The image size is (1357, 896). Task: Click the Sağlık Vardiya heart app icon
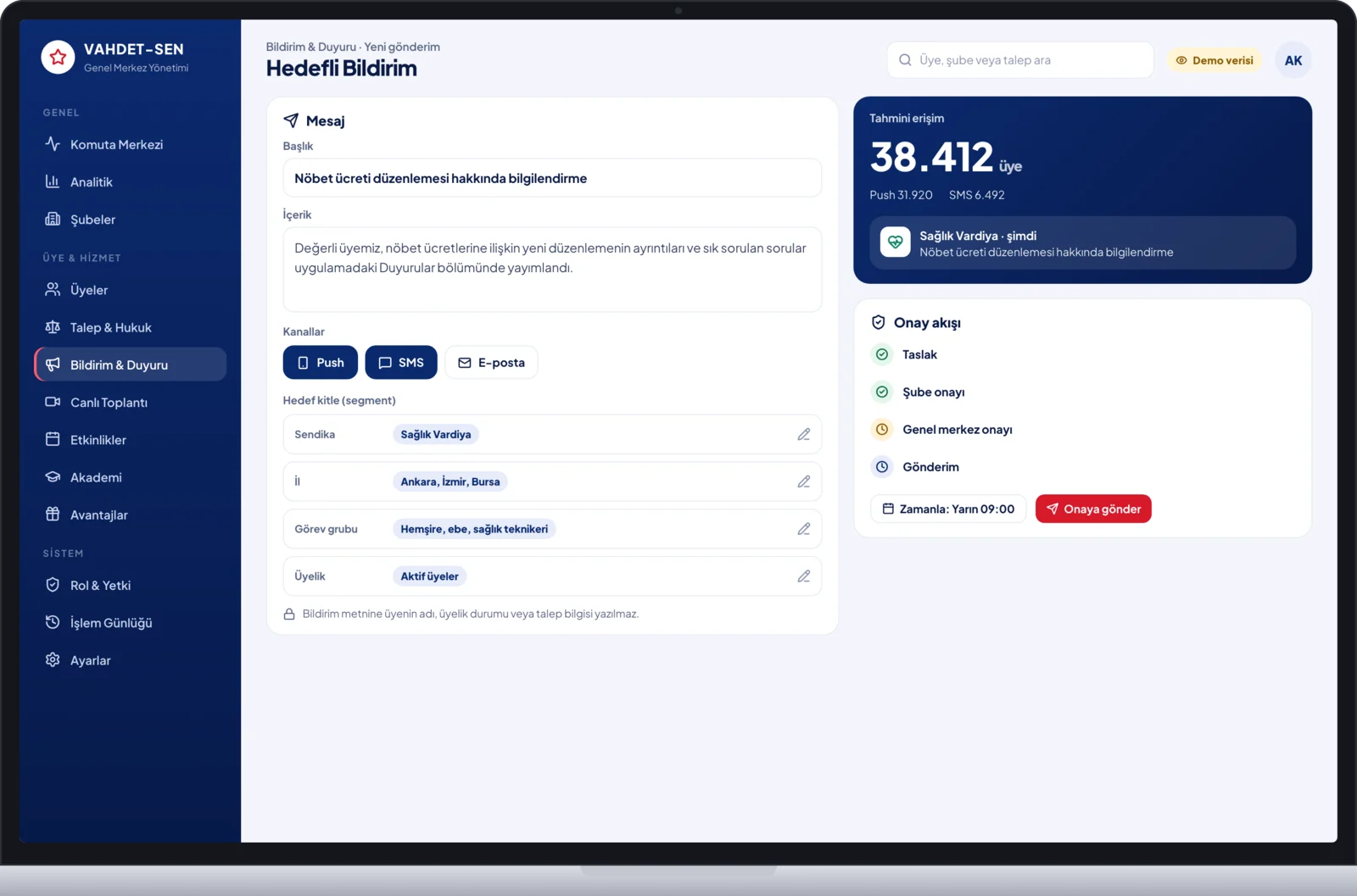pos(895,242)
